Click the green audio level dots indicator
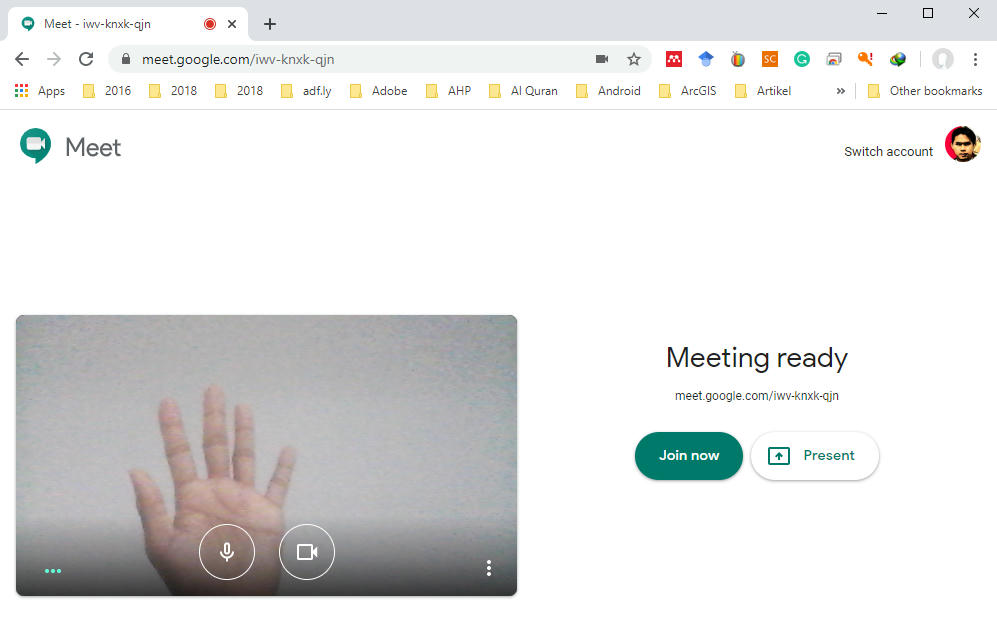997x631 pixels. pyautogui.click(x=53, y=571)
